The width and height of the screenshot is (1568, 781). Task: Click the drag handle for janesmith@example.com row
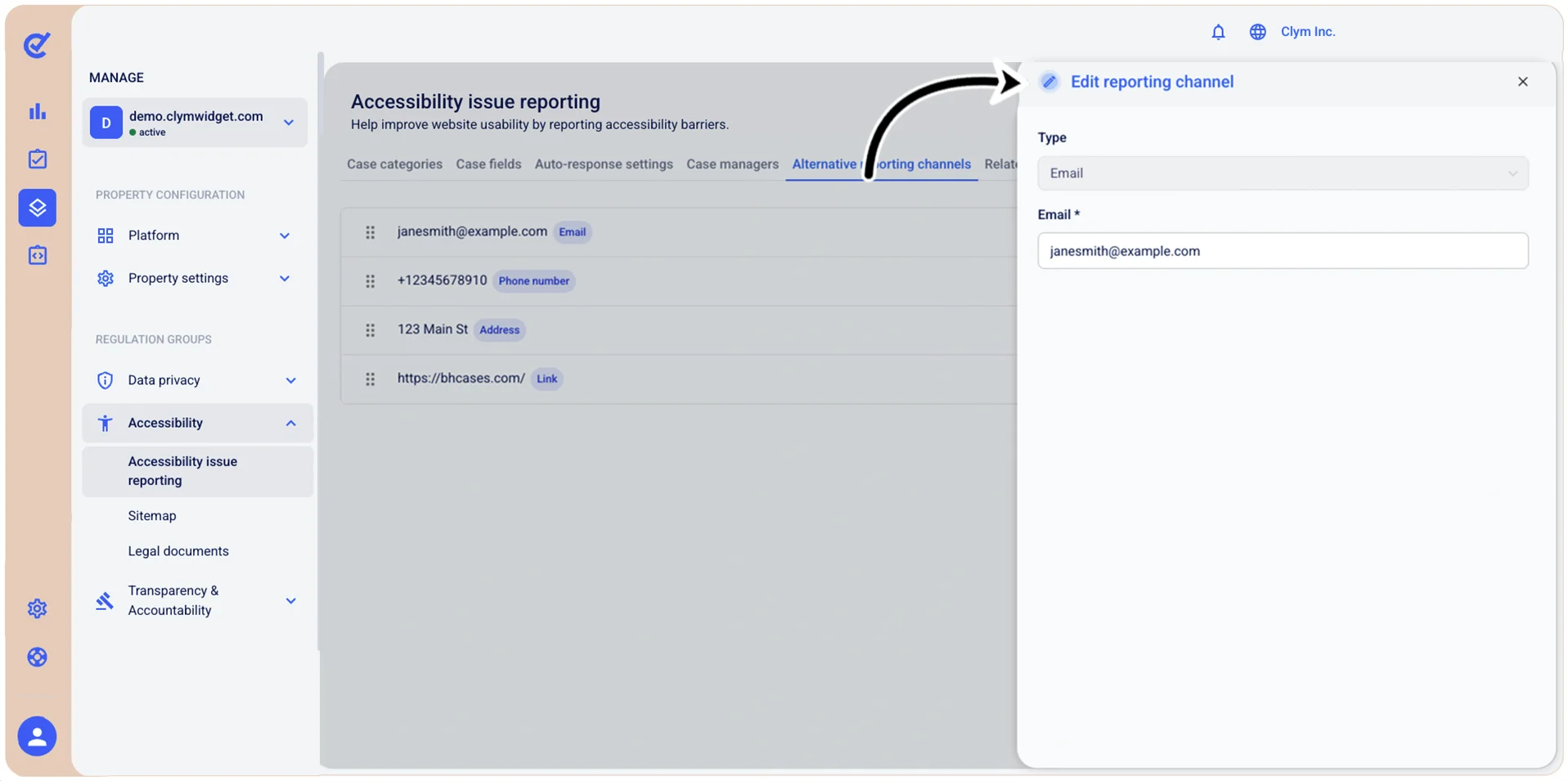[371, 232]
